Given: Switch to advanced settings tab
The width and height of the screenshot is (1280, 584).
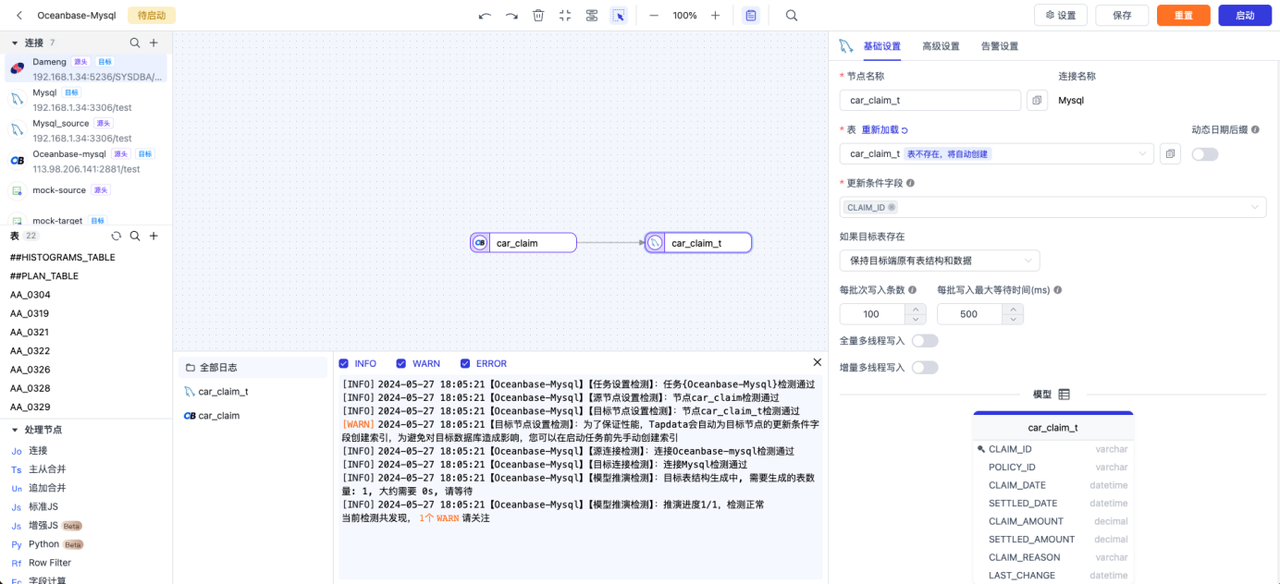Looking at the screenshot, I should point(940,46).
